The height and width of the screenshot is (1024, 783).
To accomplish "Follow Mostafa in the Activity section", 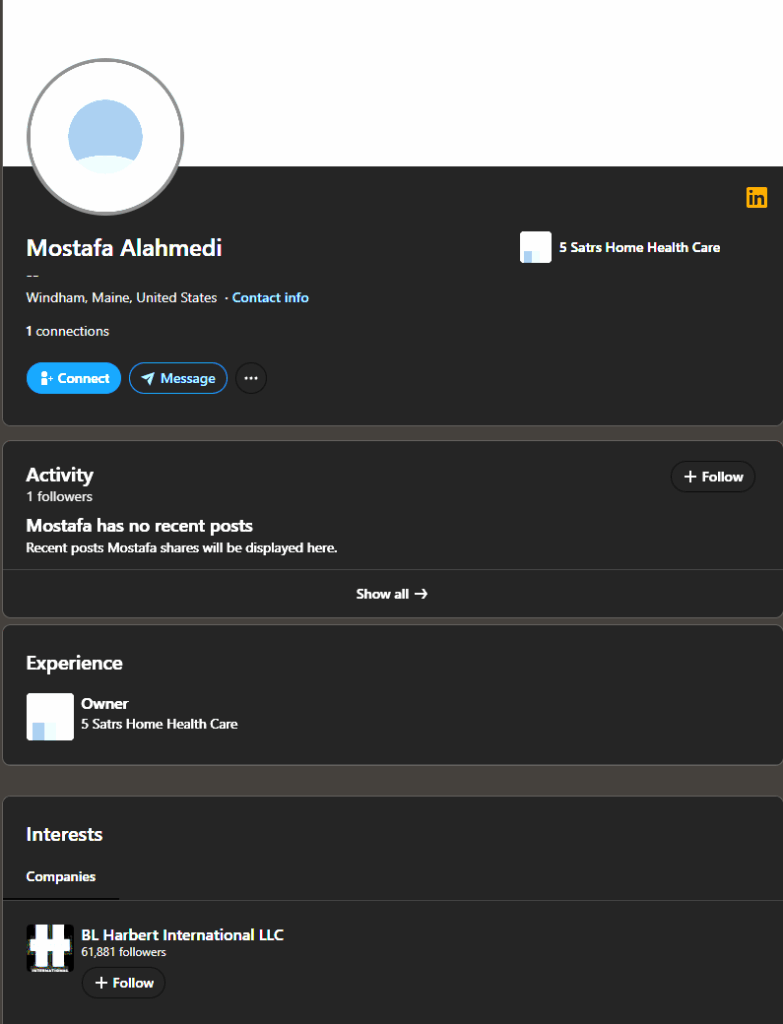I will pyautogui.click(x=713, y=477).
